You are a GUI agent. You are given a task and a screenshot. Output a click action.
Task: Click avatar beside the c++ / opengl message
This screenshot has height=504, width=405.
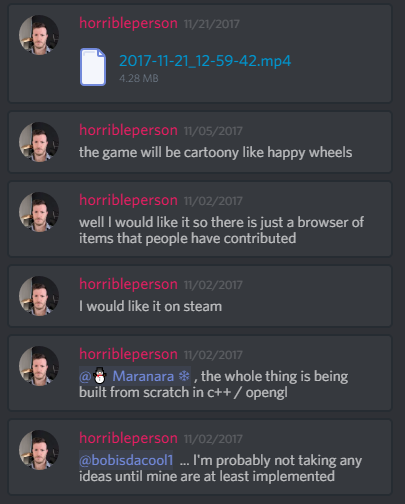pyautogui.click(x=39, y=366)
